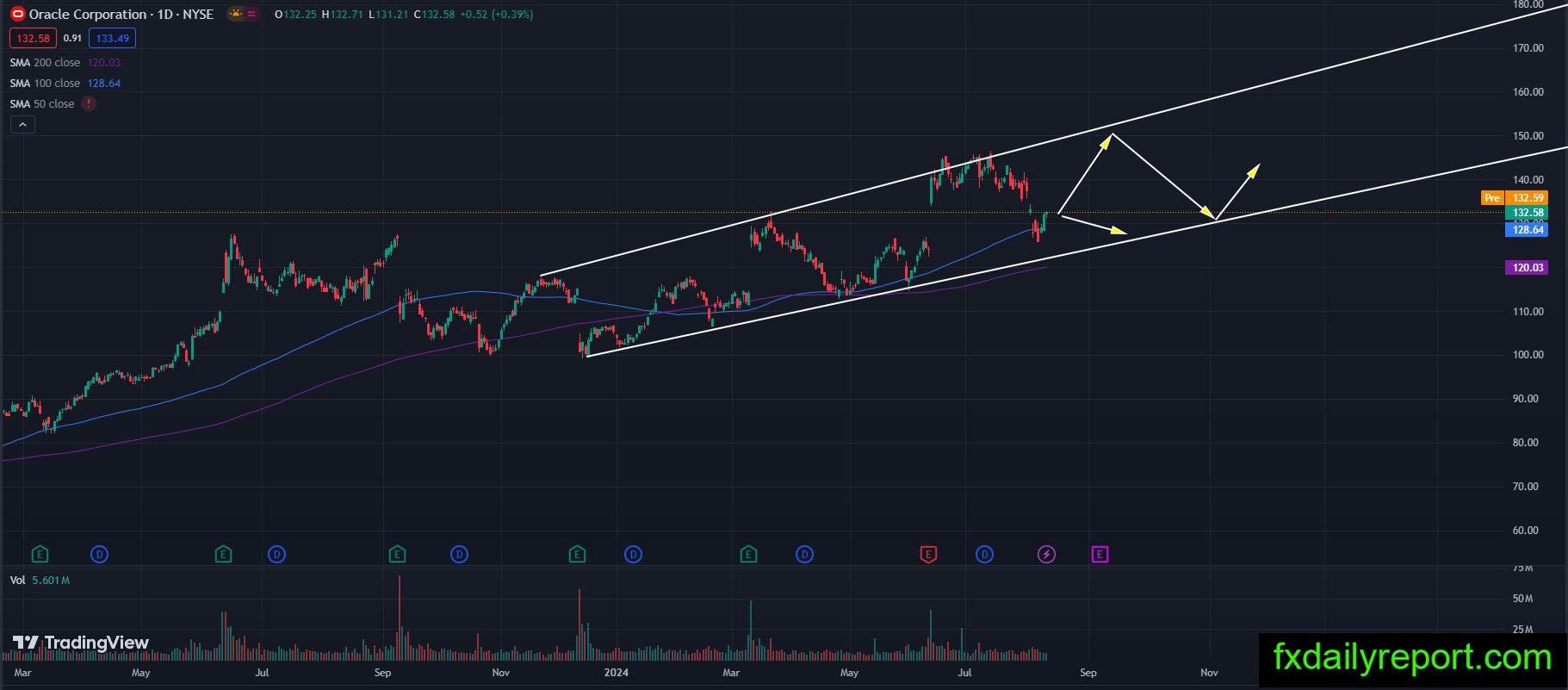Open the green earnings marker for June 2023
The image size is (1568, 690).
(x=223, y=554)
